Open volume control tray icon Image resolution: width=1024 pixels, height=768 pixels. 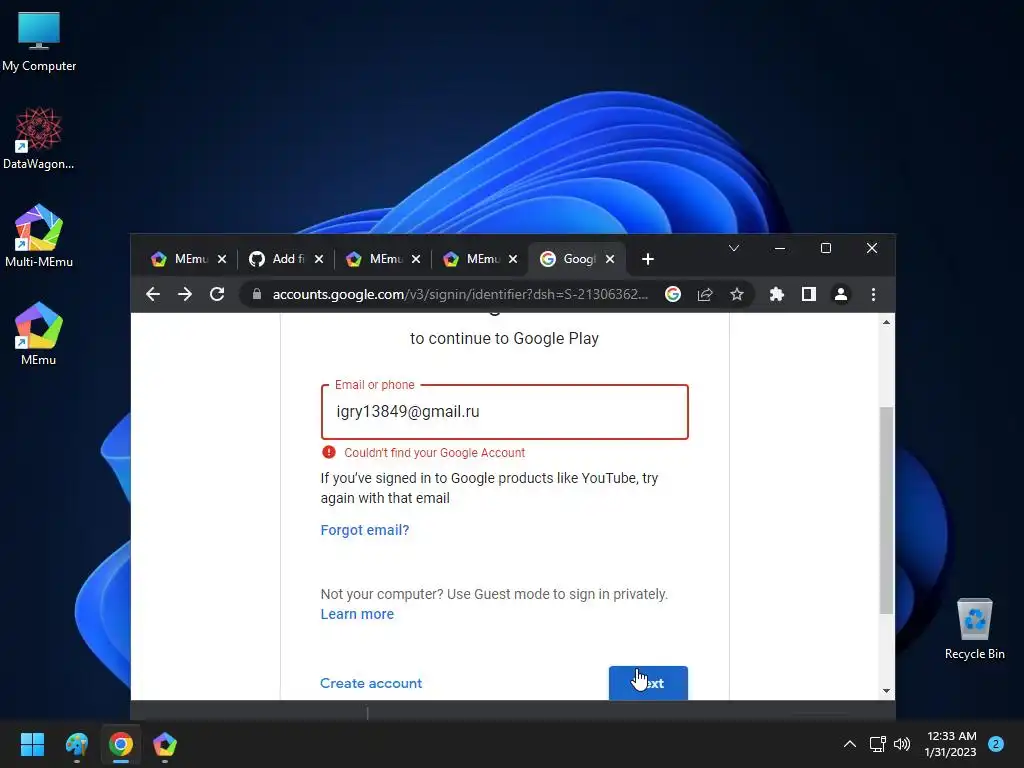click(x=901, y=744)
